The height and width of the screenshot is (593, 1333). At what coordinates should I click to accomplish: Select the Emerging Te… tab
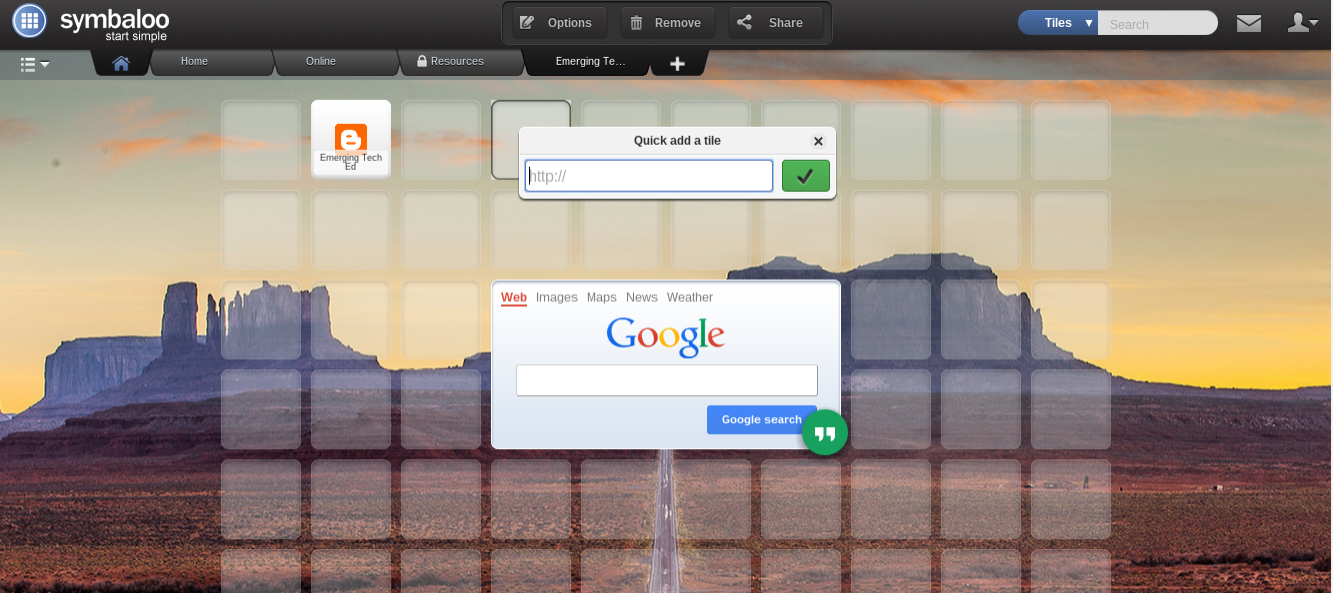point(587,62)
